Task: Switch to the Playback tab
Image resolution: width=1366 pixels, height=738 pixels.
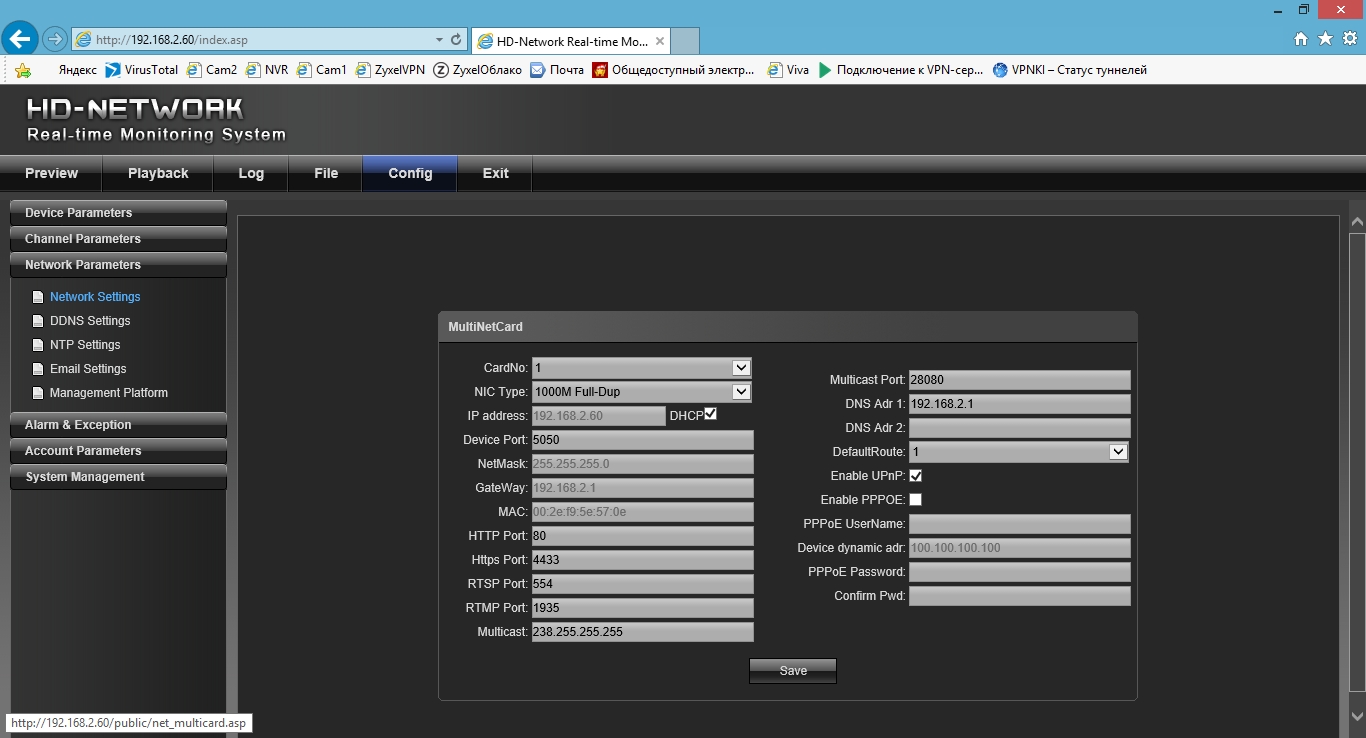Action: tap(158, 173)
